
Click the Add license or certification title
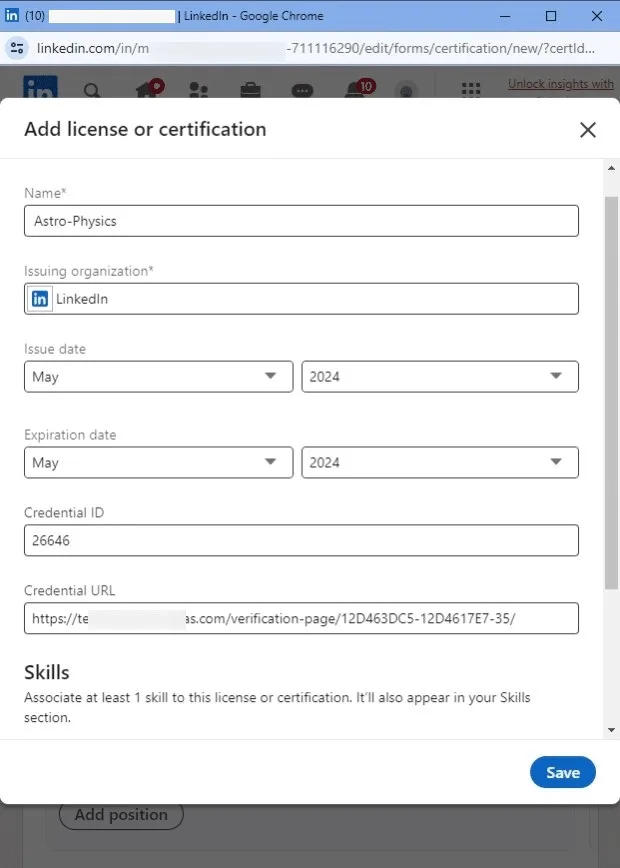tap(145, 129)
